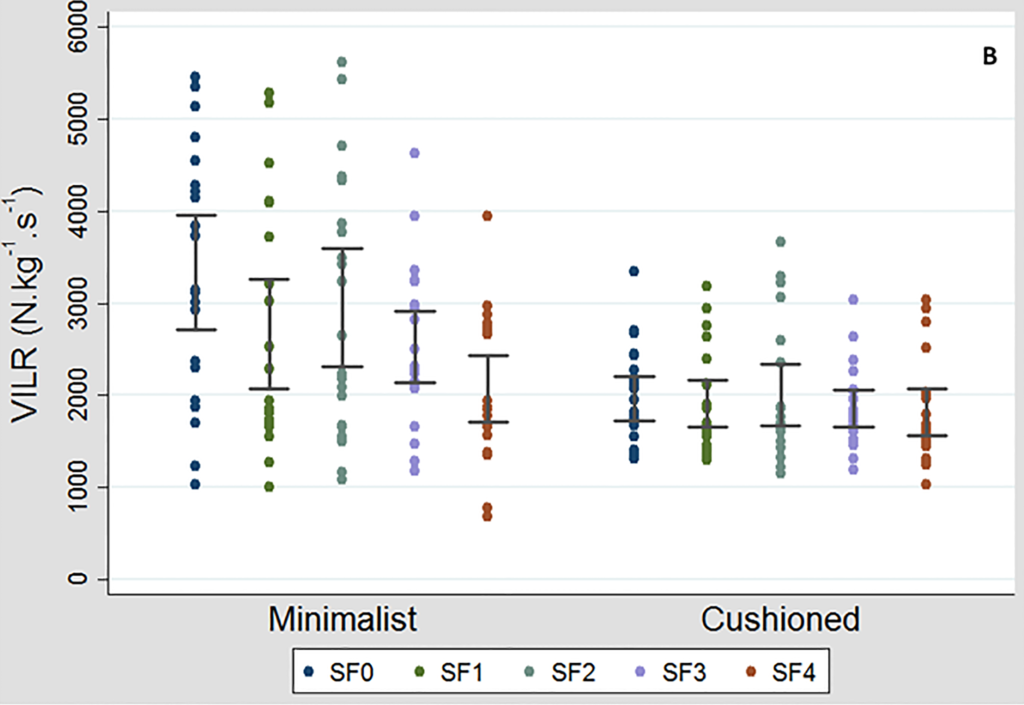The image size is (1024, 705).
Task: Select the SF0 legend text label
Action: point(350,672)
